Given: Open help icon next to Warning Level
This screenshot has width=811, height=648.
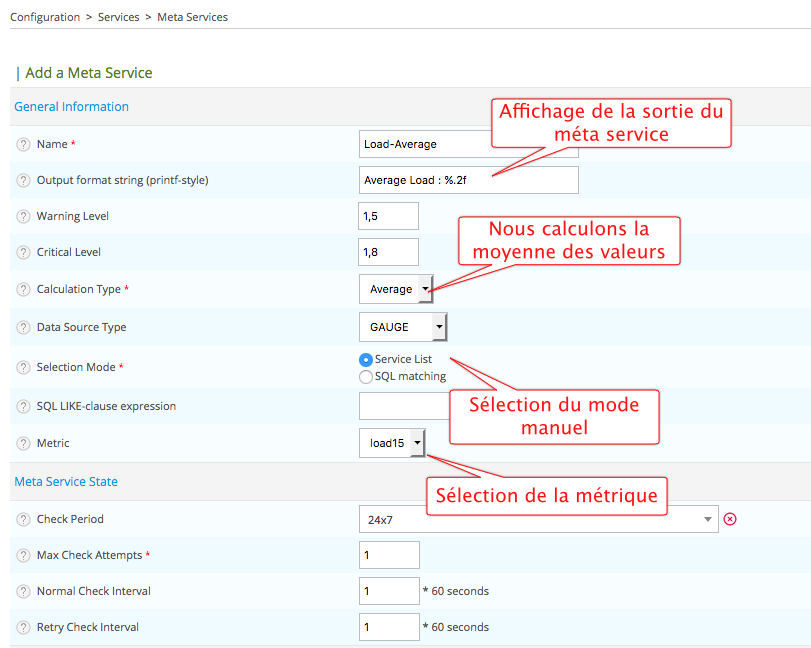Looking at the screenshot, I should click(23, 216).
